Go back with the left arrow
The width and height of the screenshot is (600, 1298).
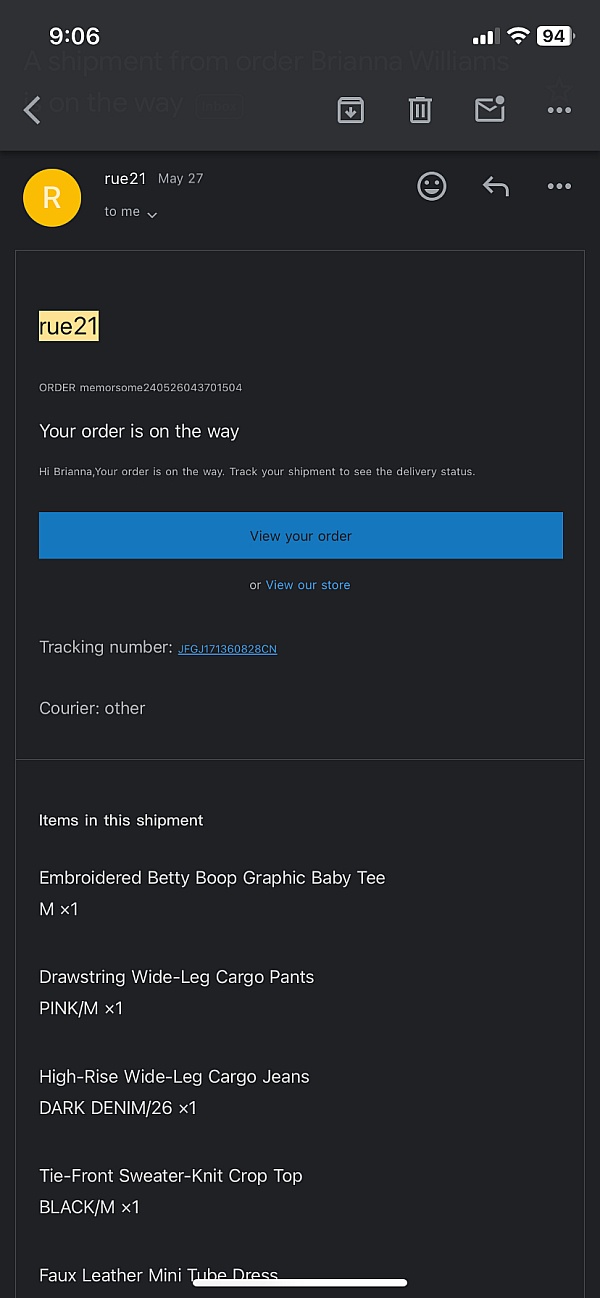tap(32, 110)
